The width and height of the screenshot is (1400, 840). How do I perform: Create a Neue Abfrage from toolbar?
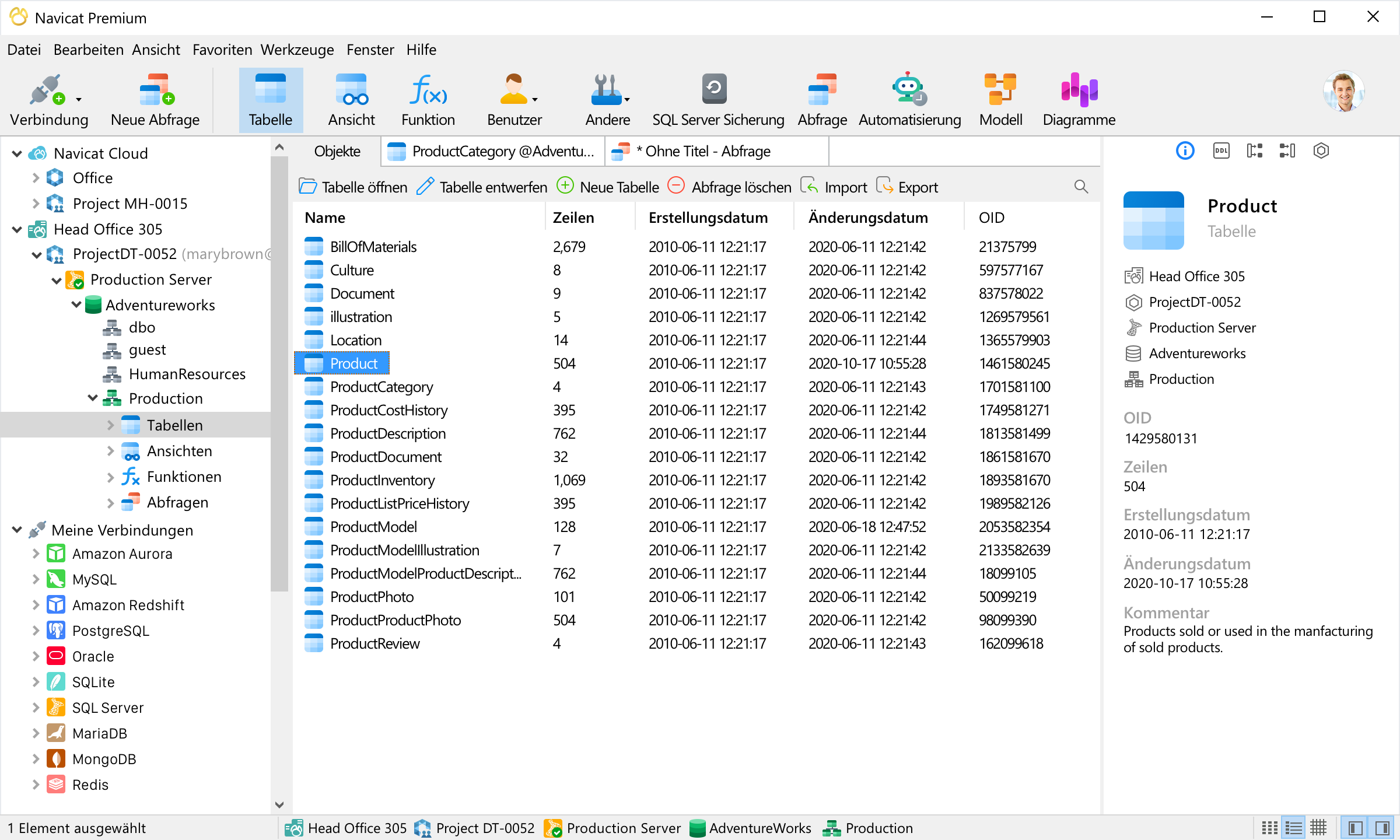155,100
